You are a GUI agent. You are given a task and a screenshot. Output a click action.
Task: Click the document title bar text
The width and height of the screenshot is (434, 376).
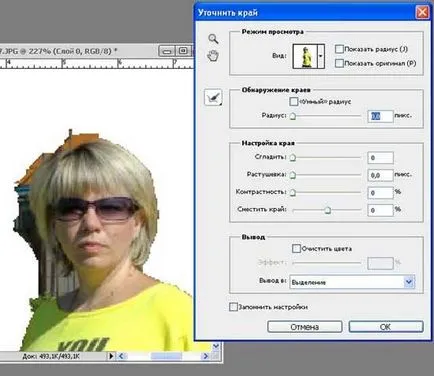[x=59, y=51]
